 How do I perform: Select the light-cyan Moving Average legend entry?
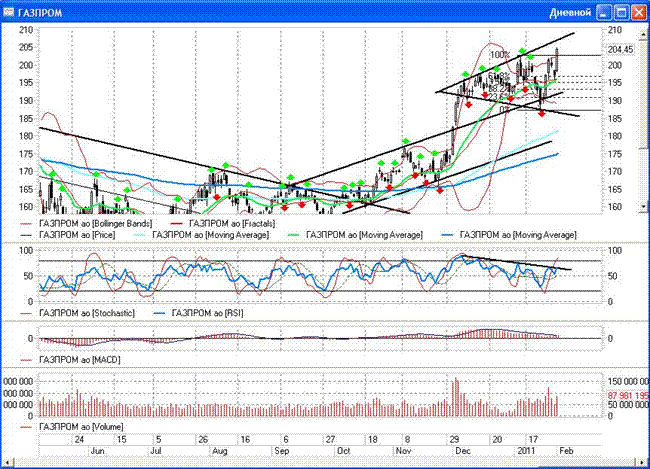(203, 235)
